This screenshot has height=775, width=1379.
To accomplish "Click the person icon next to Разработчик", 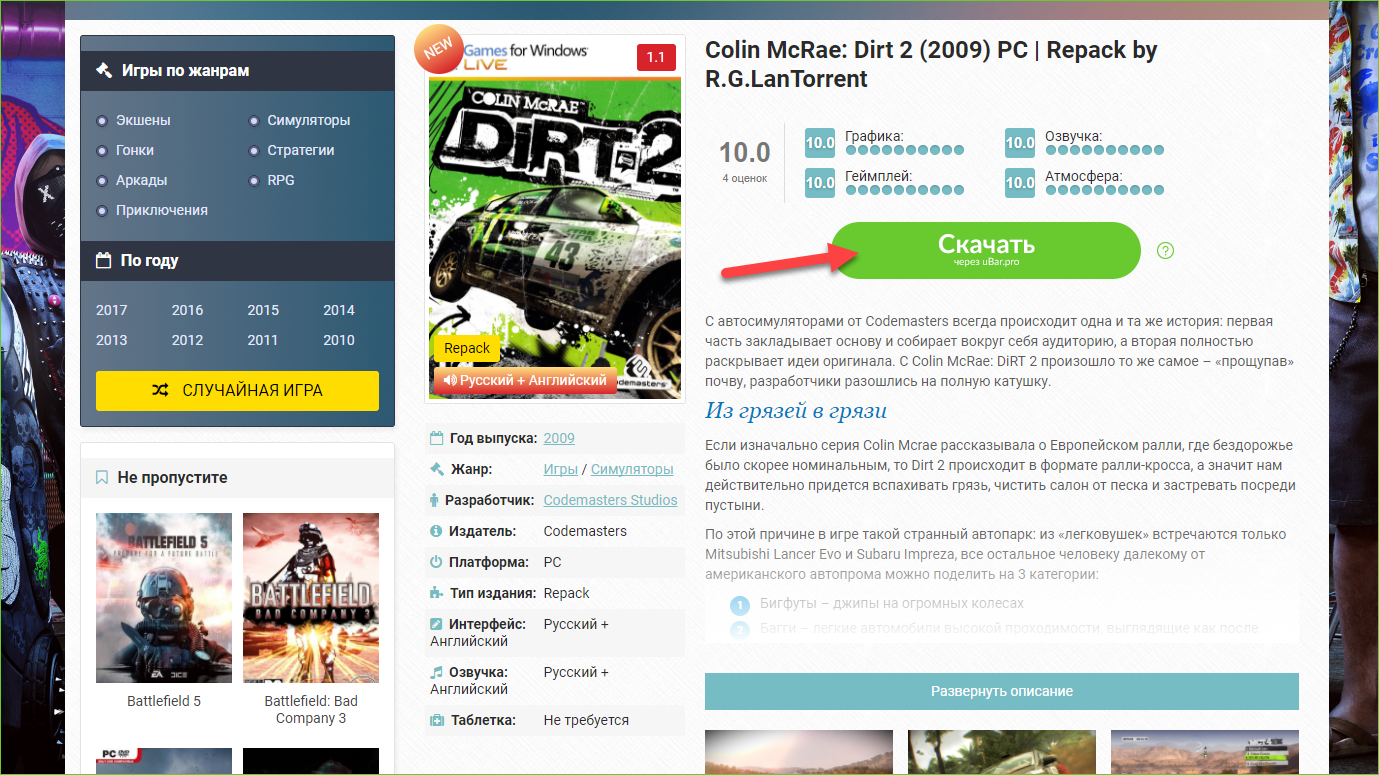I will (433, 500).
